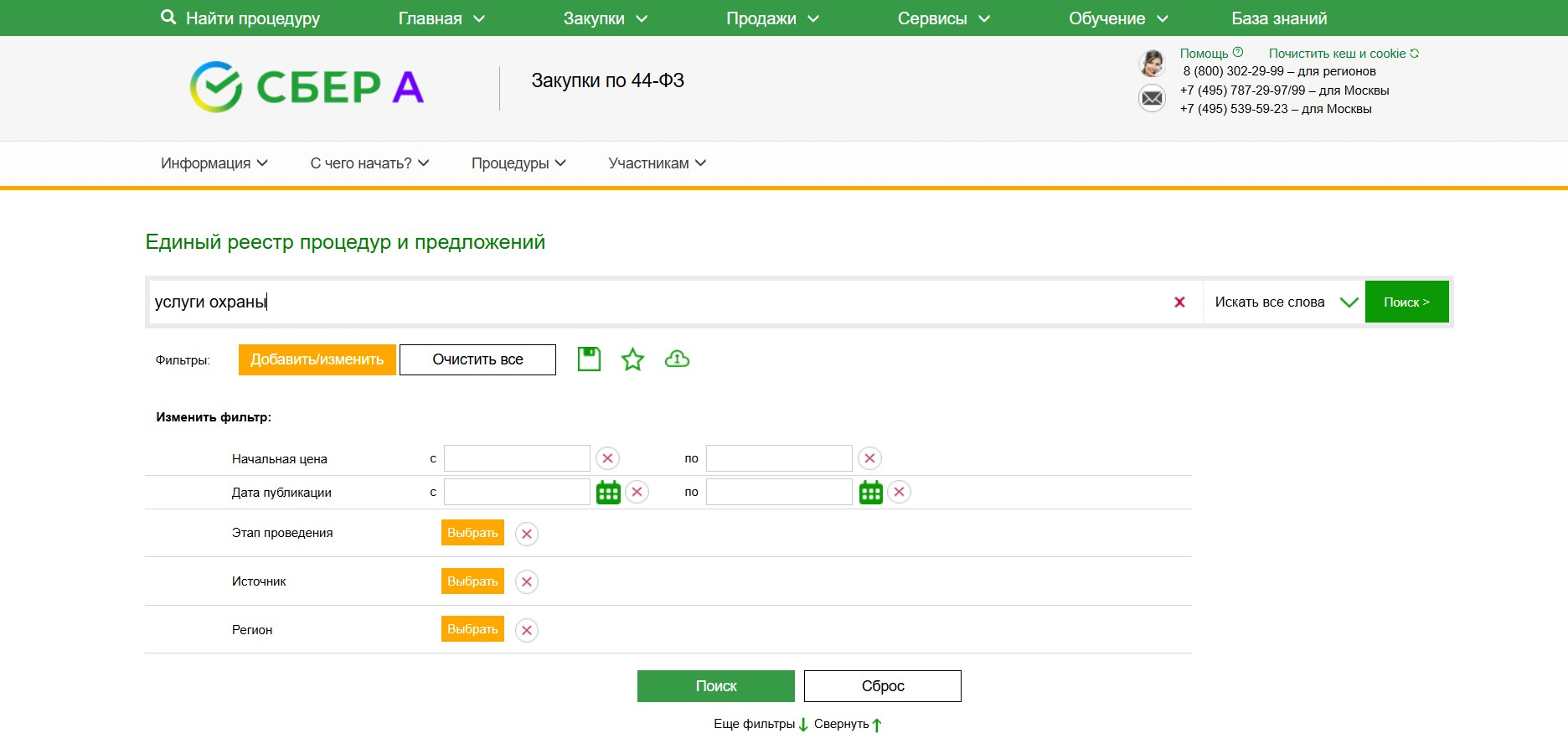Click the envelope mail icon
The height and width of the screenshot is (749, 1568).
click(x=1152, y=99)
